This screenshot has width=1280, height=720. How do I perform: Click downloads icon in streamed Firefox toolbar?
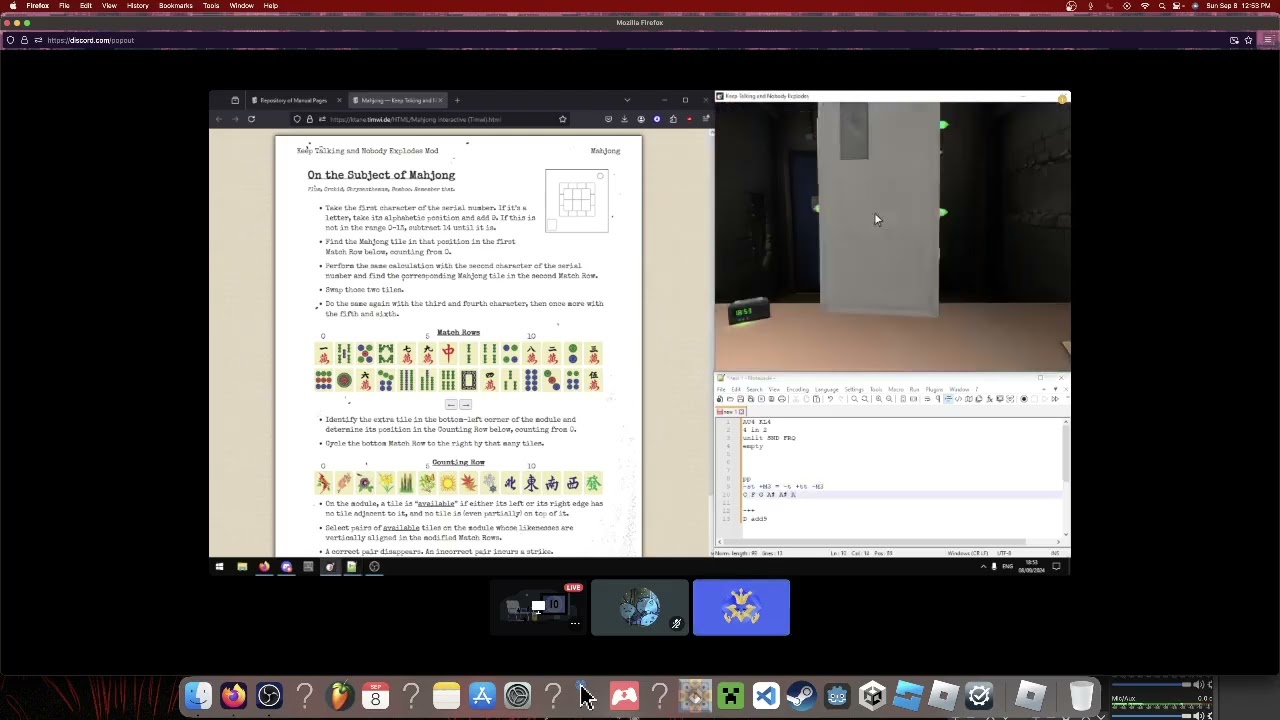click(x=624, y=119)
